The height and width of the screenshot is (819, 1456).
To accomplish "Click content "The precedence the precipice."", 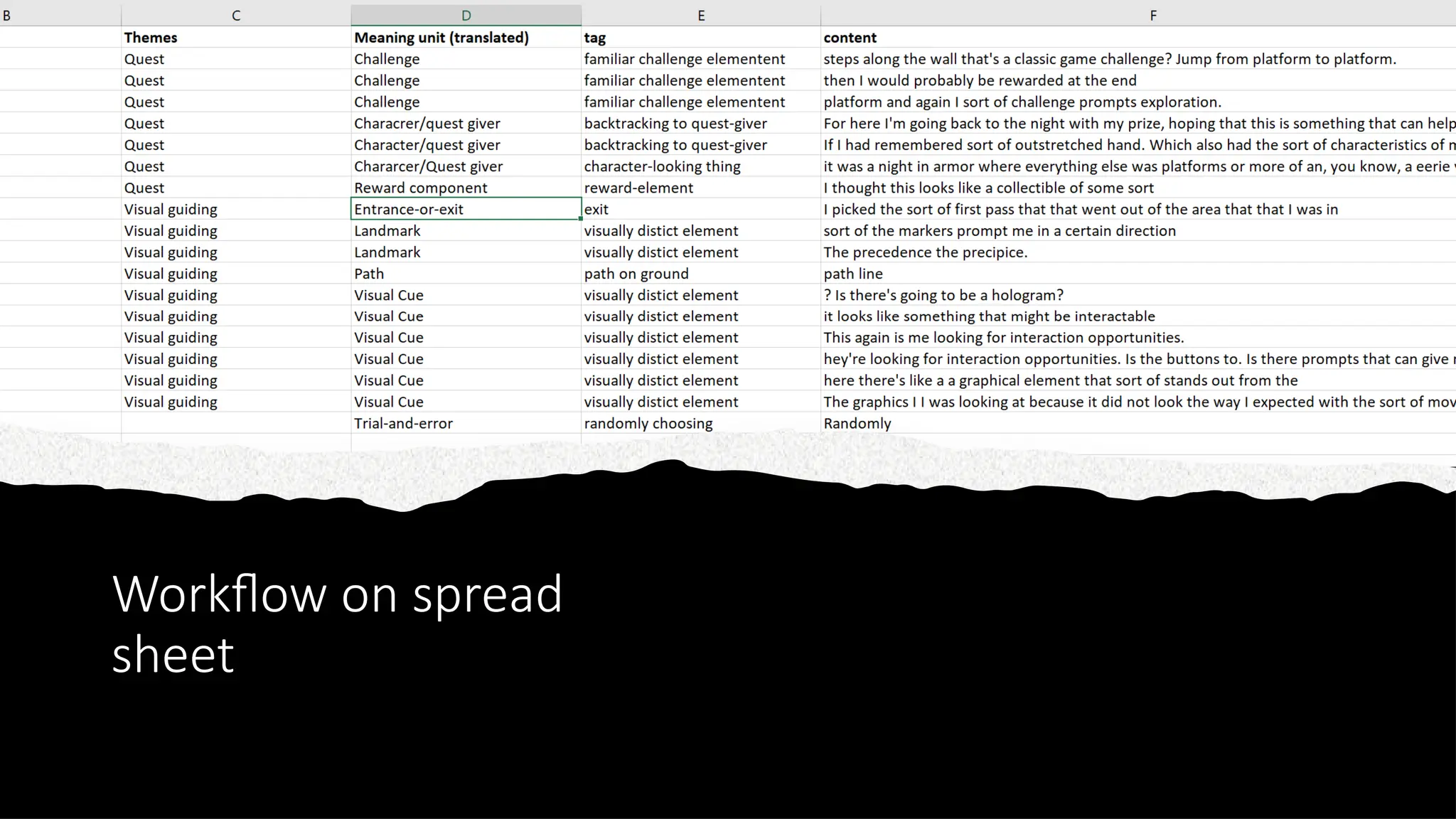I will click(1138, 252).
